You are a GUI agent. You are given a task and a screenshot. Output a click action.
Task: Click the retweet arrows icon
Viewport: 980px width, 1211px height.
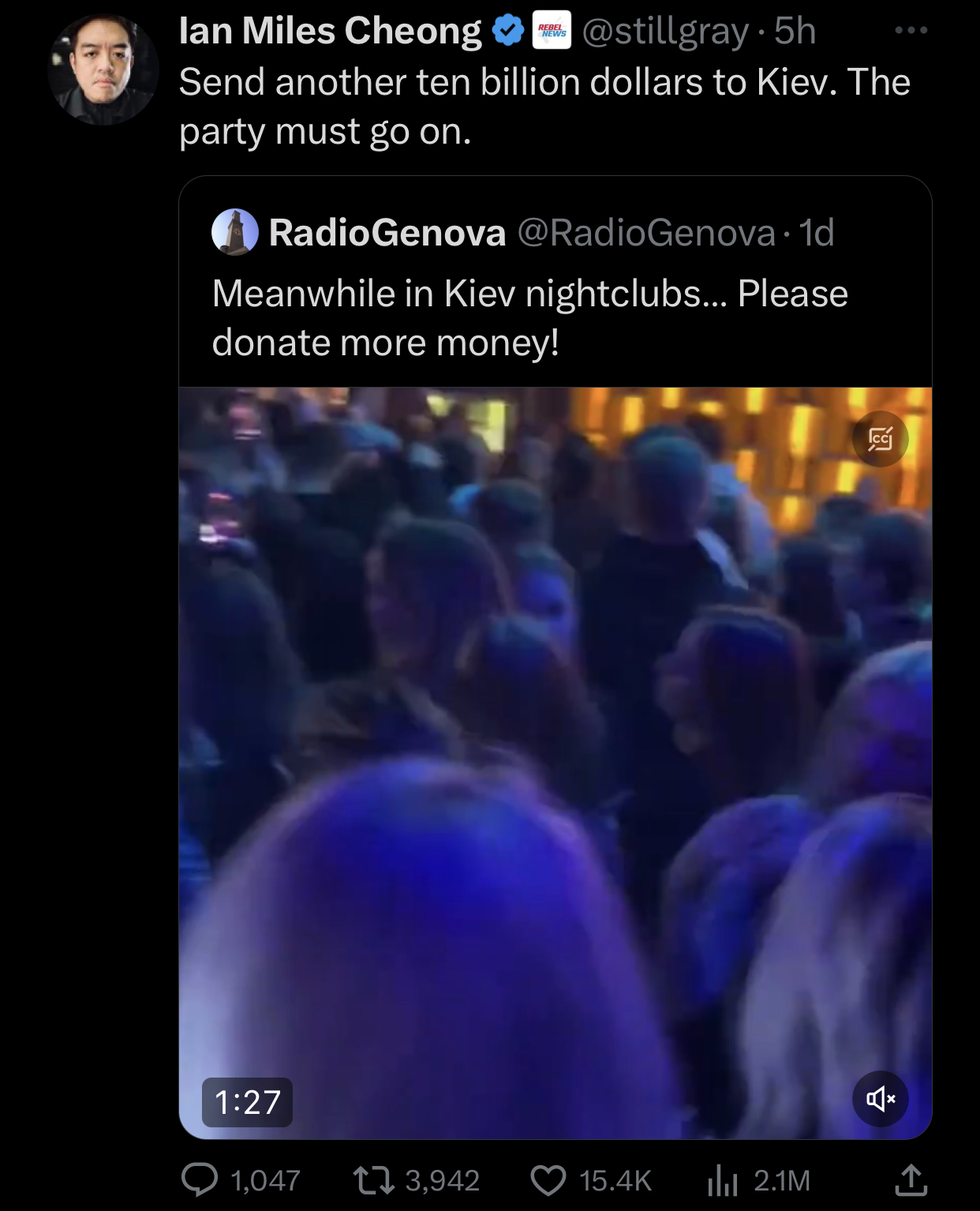(x=373, y=1180)
